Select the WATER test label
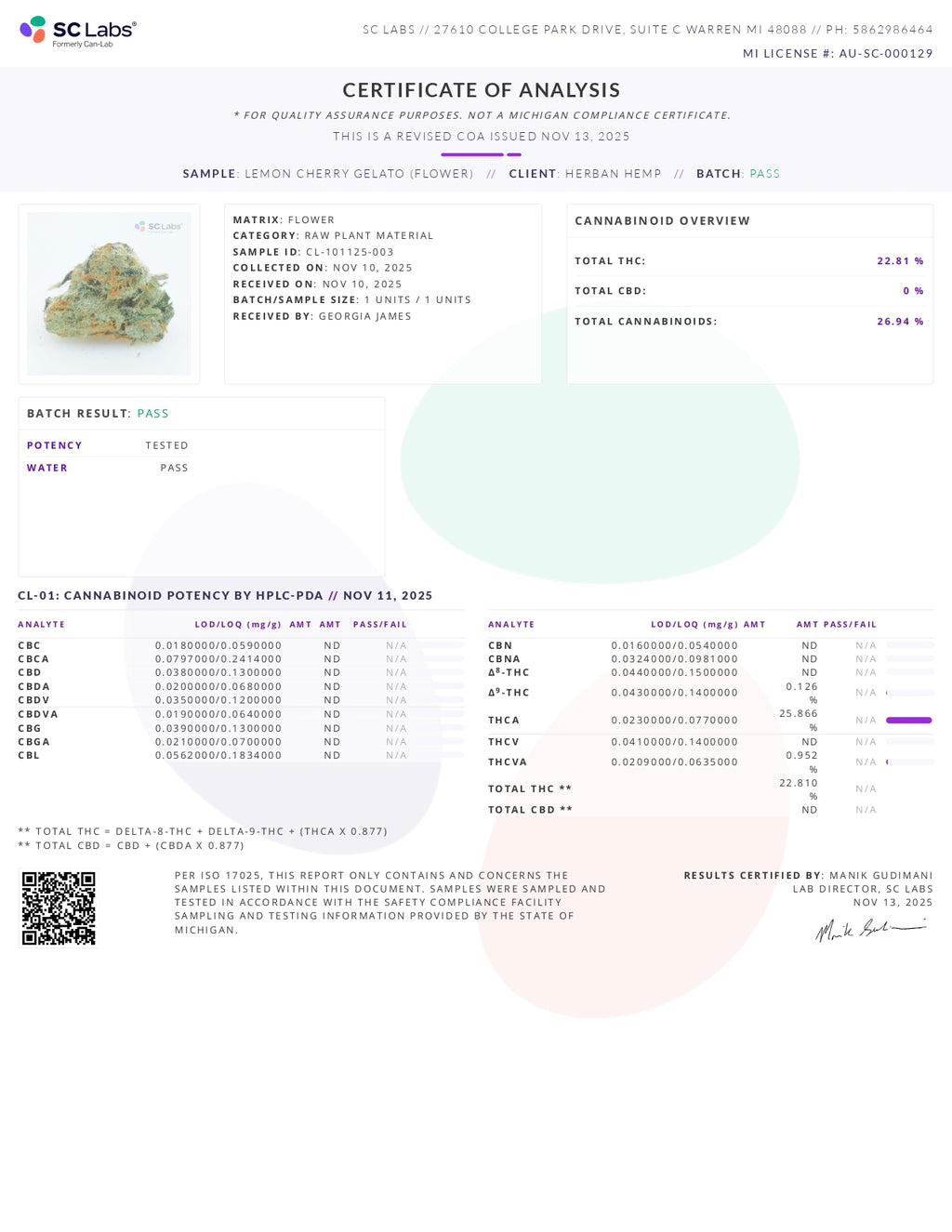 coord(47,468)
